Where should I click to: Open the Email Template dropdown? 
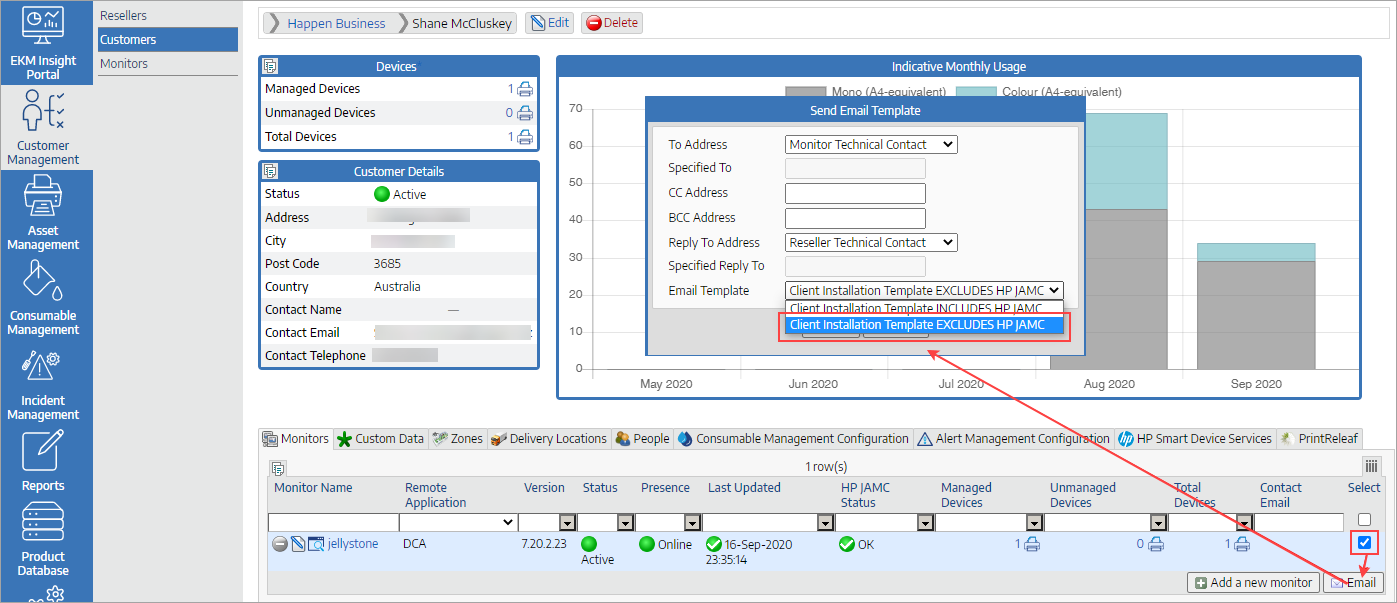(924, 291)
